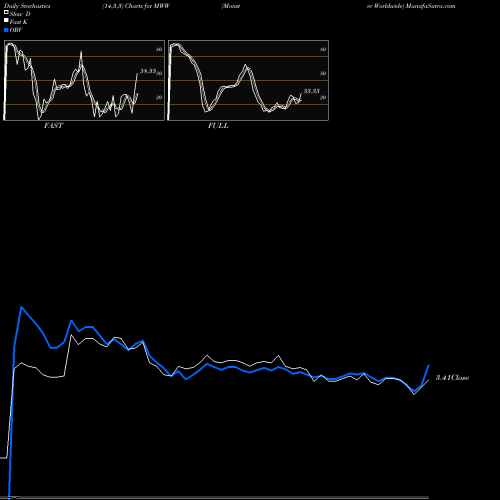Click the blue OBV line peak

point(21,307)
